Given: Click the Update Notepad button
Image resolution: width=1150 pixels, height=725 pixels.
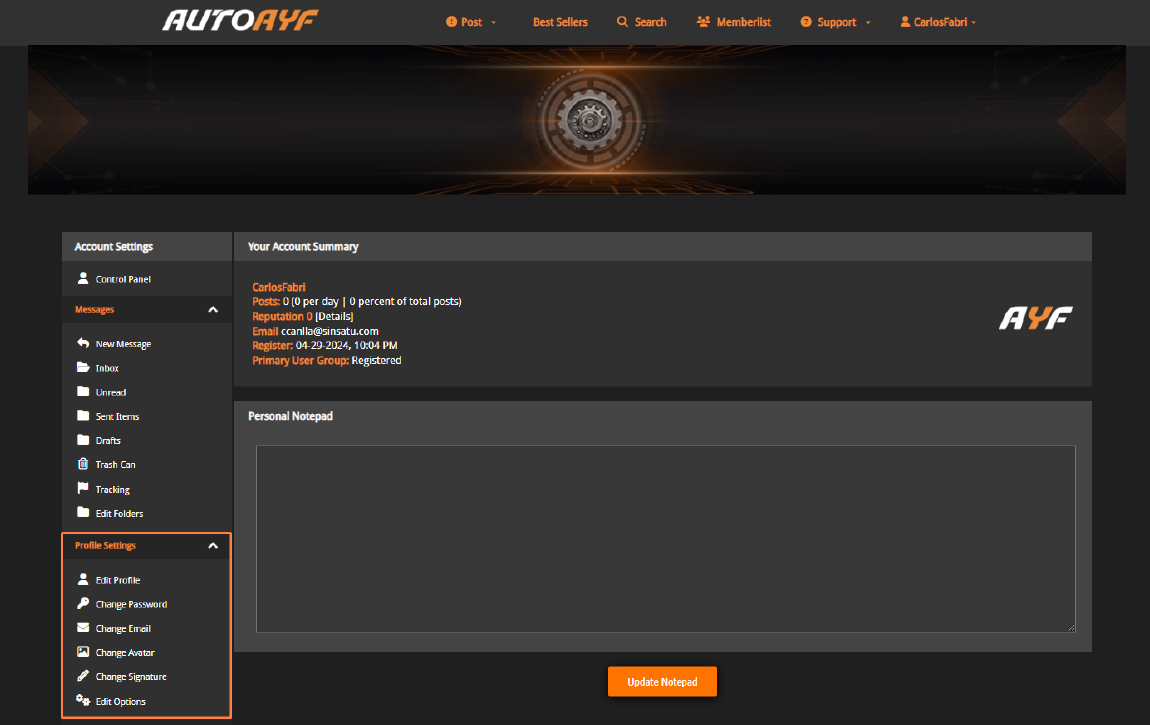Looking at the screenshot, I should point(662,682).
